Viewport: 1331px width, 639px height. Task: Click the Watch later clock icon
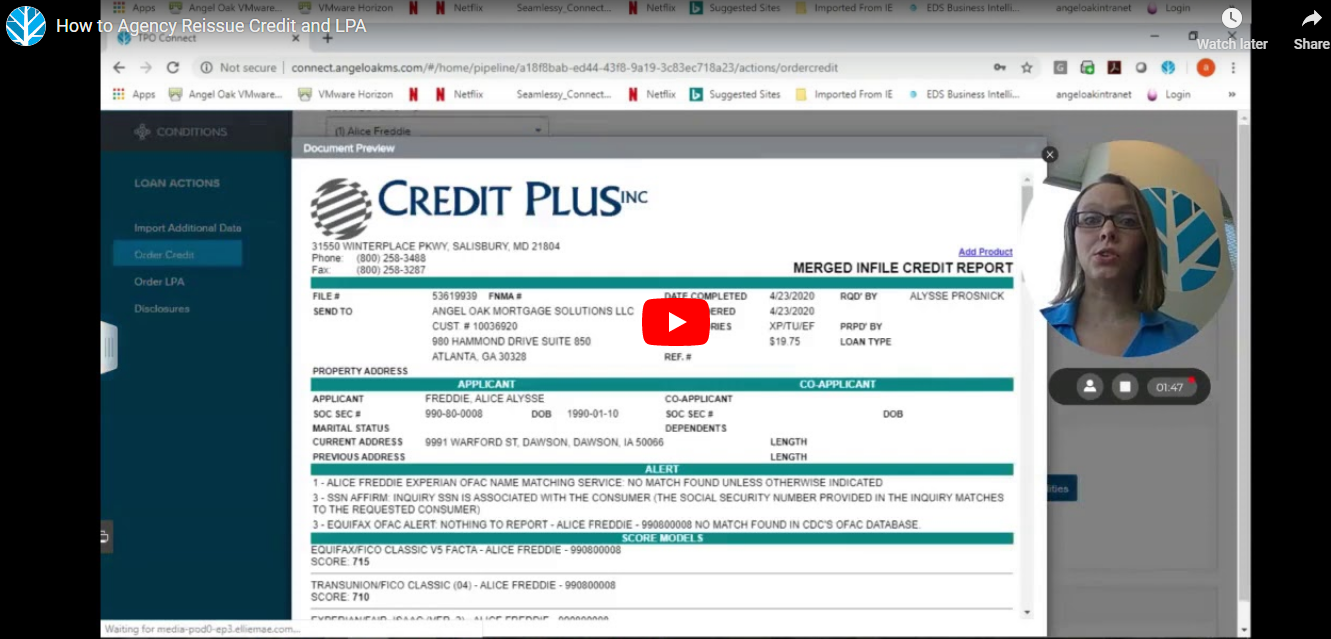[x=1232, y=18]
